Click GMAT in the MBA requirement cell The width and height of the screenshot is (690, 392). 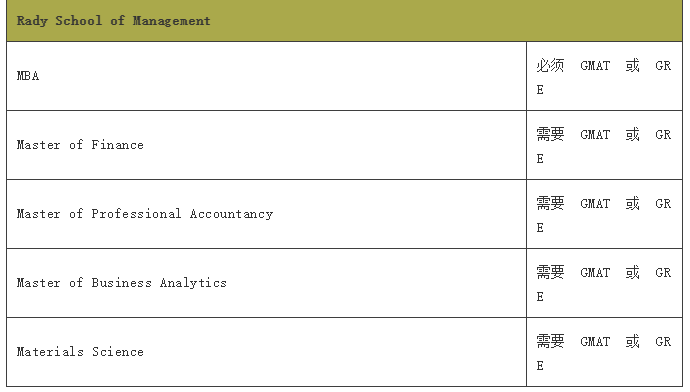[595, 66]
